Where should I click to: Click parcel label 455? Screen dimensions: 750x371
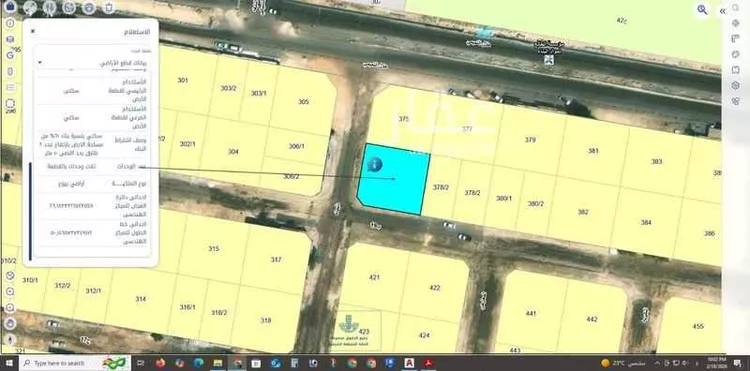tap(698, 327)
